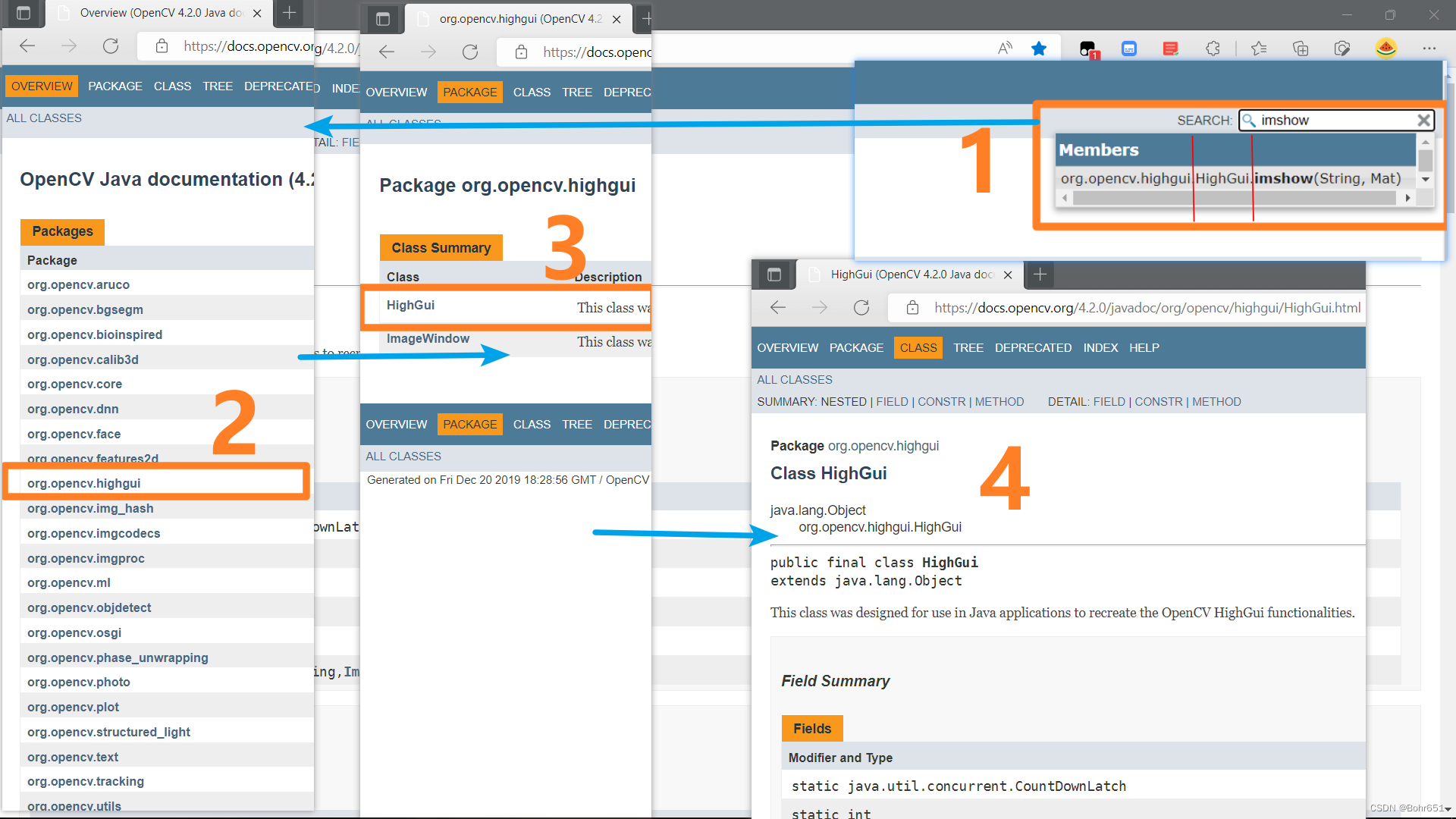
Task: Click the search results vertical scrollbar thumb
Action: point(1425,160)
